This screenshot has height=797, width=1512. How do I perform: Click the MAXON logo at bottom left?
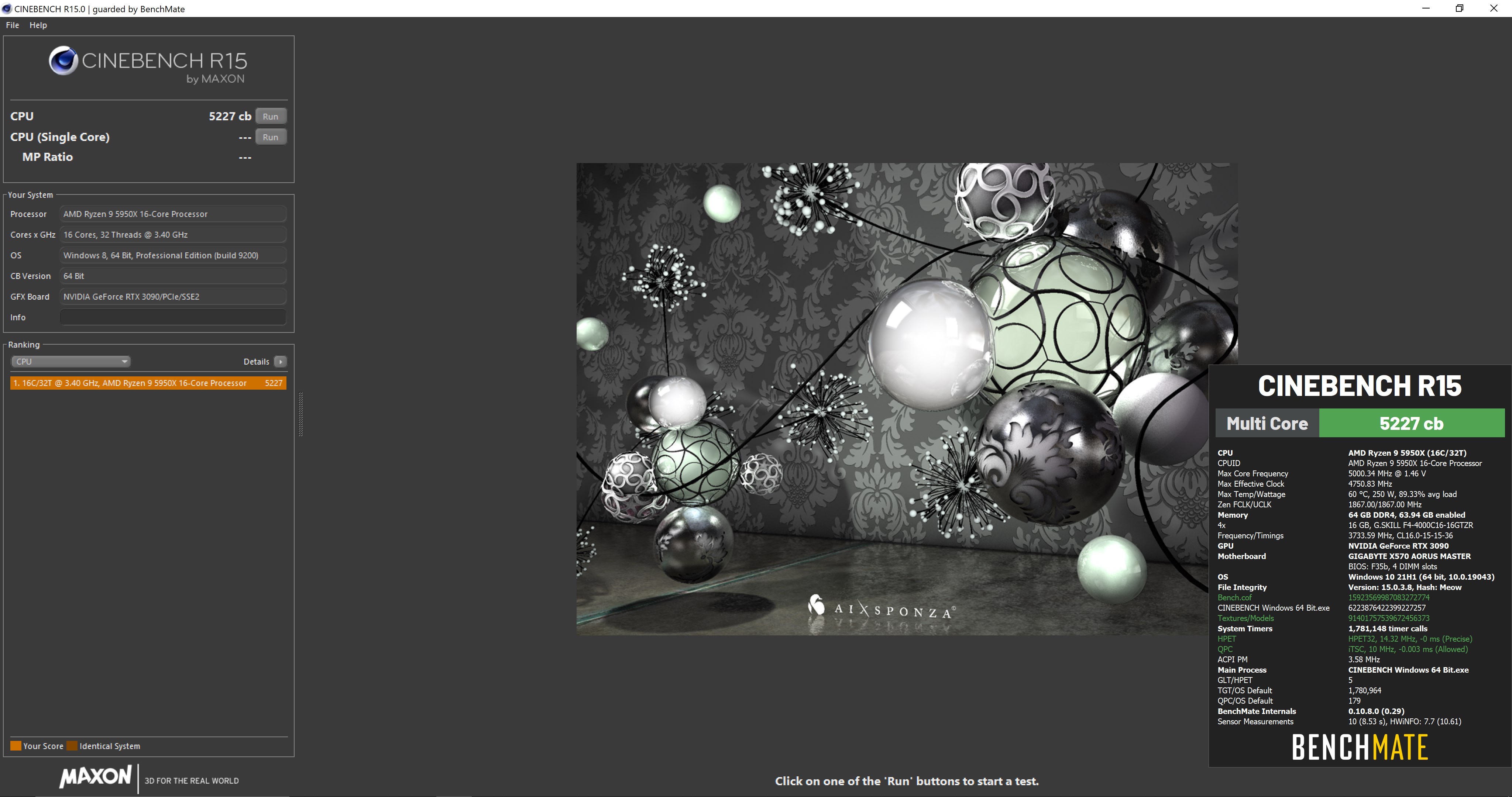(95, 776)
